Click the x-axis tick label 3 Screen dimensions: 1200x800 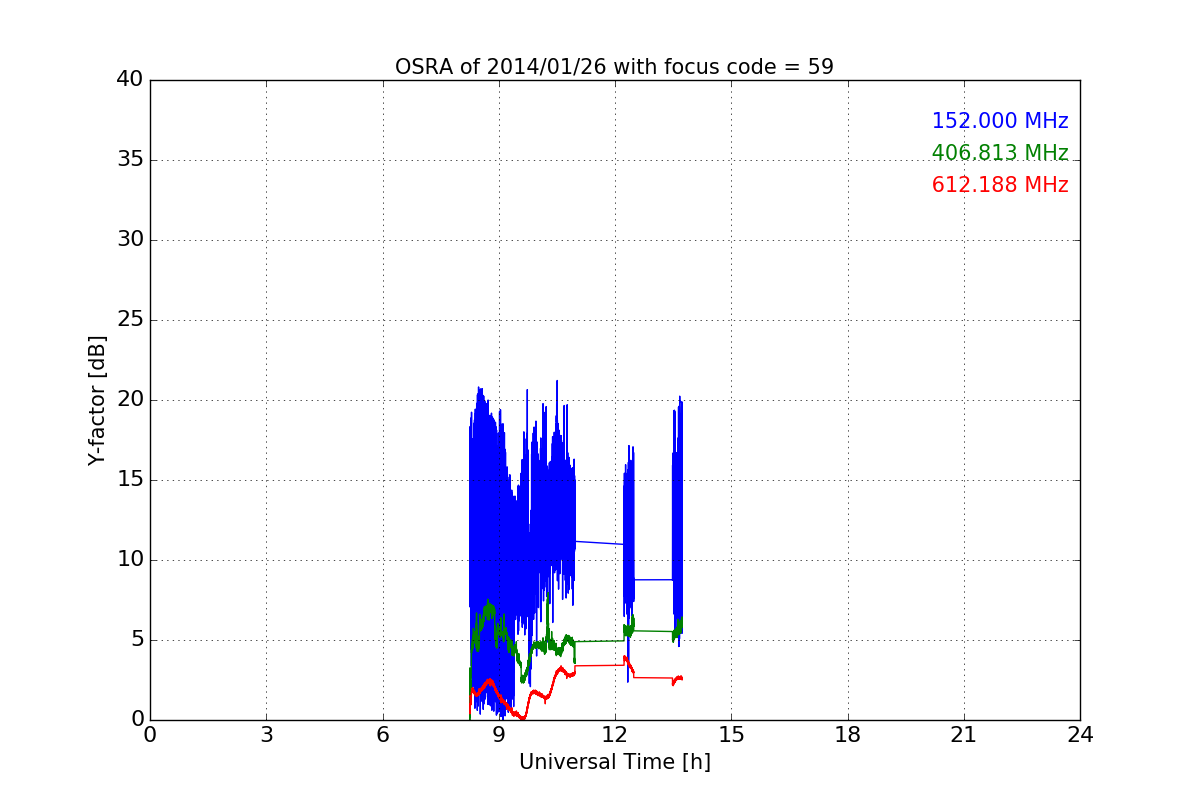(x=266, y=735)
